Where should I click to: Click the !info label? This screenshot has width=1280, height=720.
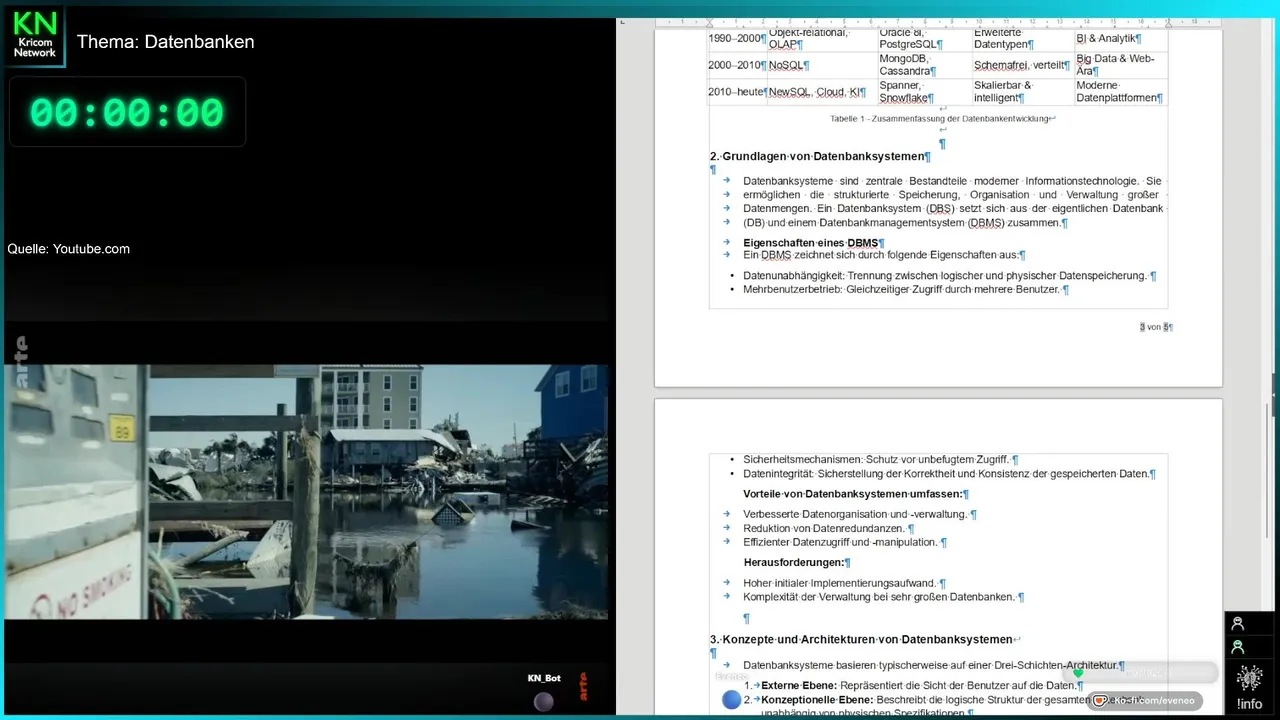[1249, 703]
